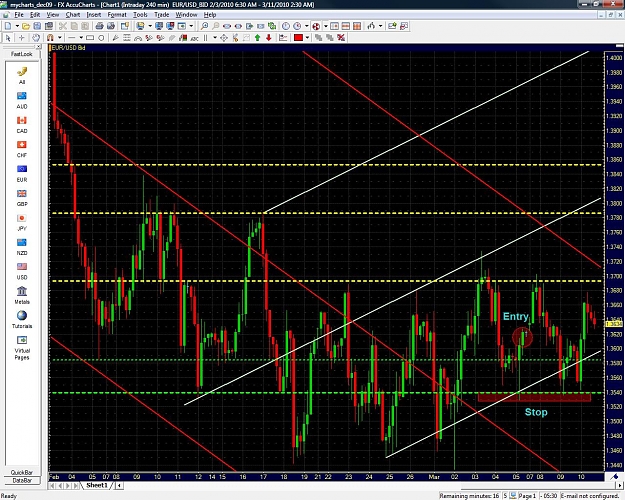Viewport: 625px width, 500px height.
Task: Open the Tools menu
Action: click(x=140, y=15)
